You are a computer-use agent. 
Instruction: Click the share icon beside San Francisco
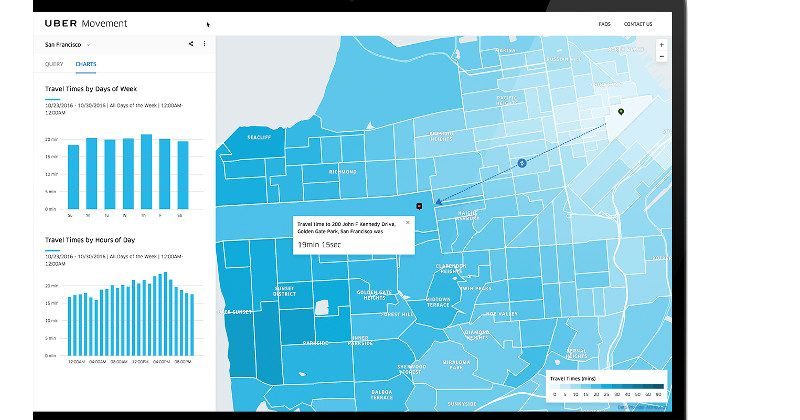[191, 44]
